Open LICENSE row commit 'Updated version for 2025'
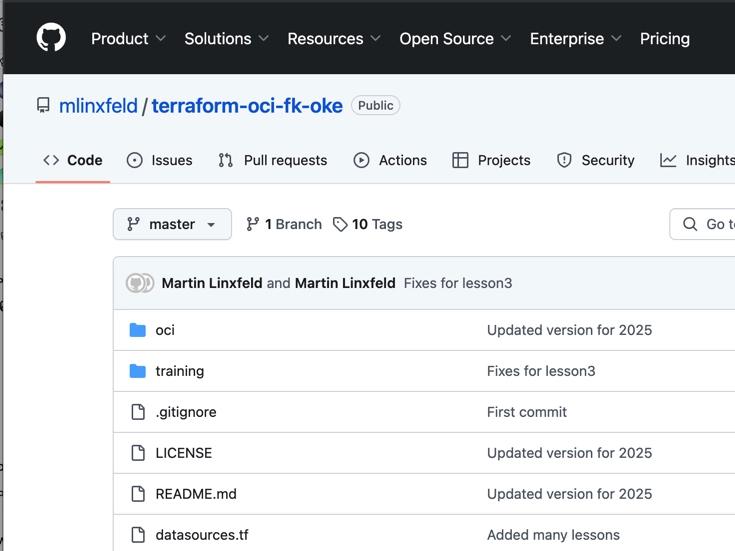 (570, 453)
